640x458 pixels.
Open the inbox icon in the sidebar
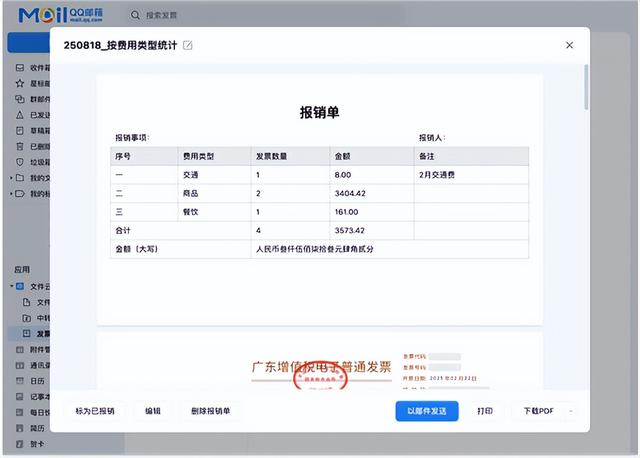[x=20, y=68]
